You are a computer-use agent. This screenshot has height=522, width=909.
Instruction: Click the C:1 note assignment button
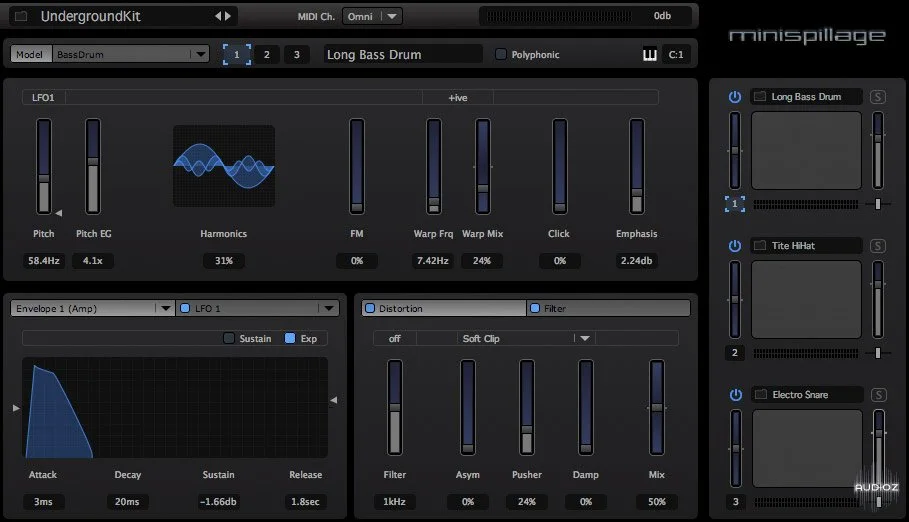(676, 55)
